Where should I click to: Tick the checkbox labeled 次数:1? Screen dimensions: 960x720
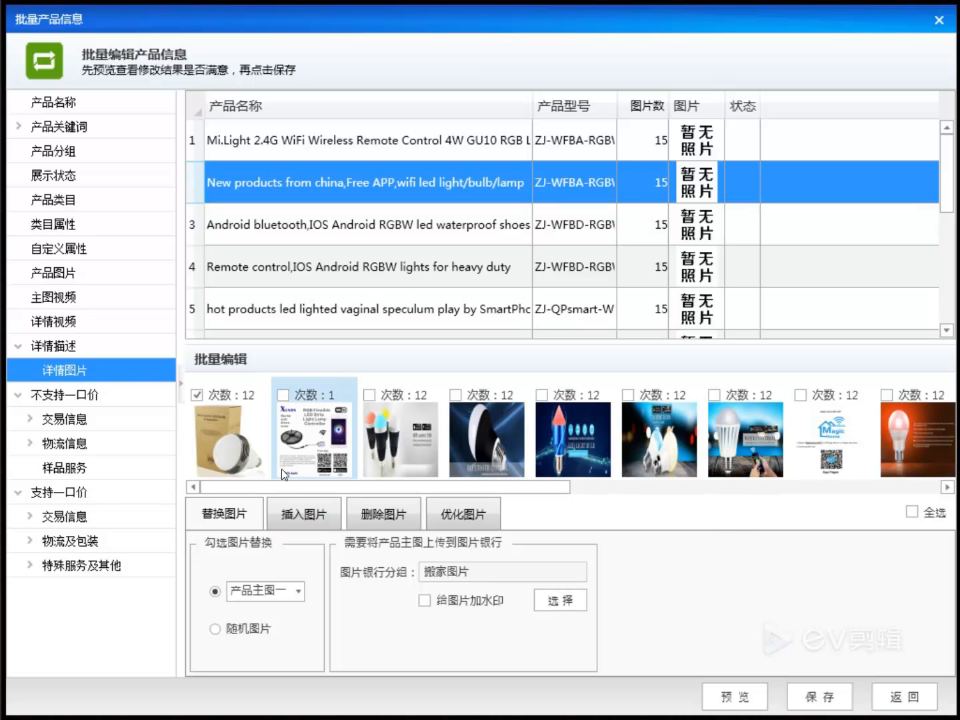pos(283,395)
